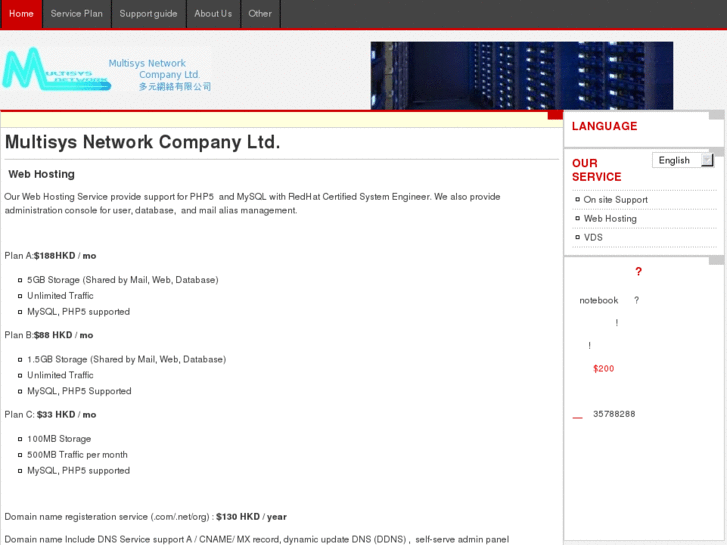
Task: Click the Multisys Network Company Ltd. page heading
Action: [142, 142]
